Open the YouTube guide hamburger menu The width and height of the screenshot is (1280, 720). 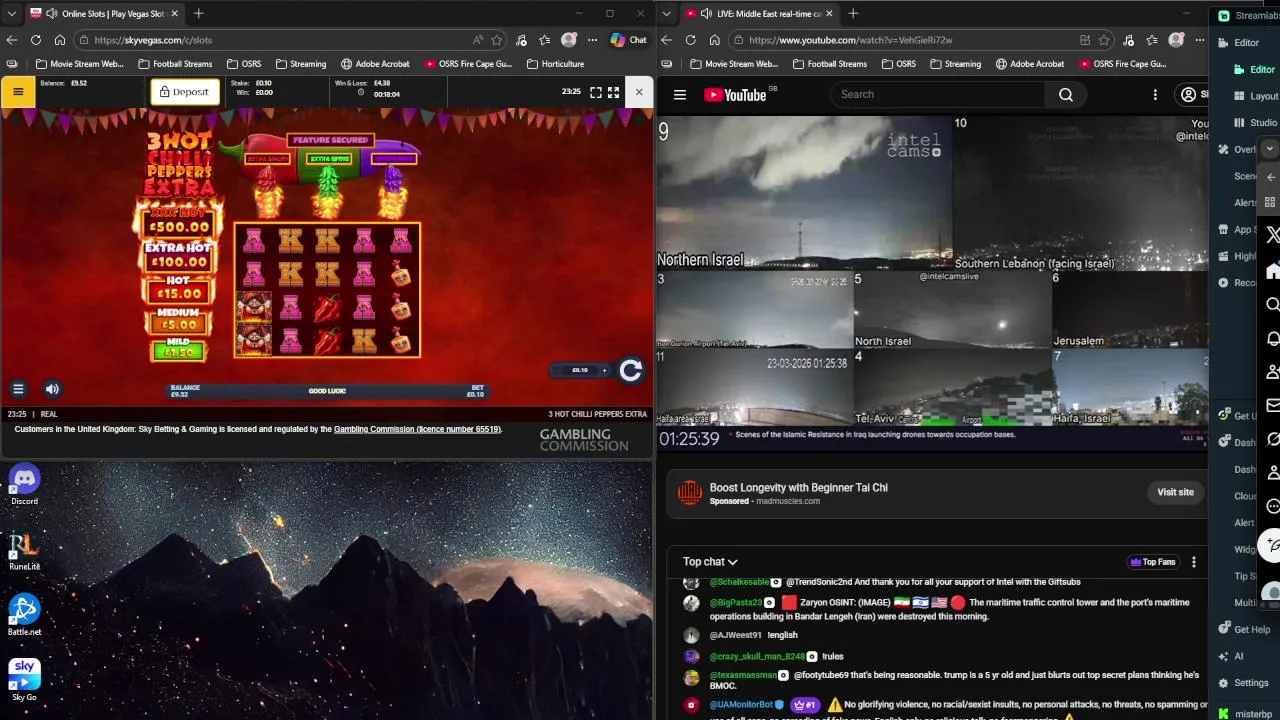point(680,95)
